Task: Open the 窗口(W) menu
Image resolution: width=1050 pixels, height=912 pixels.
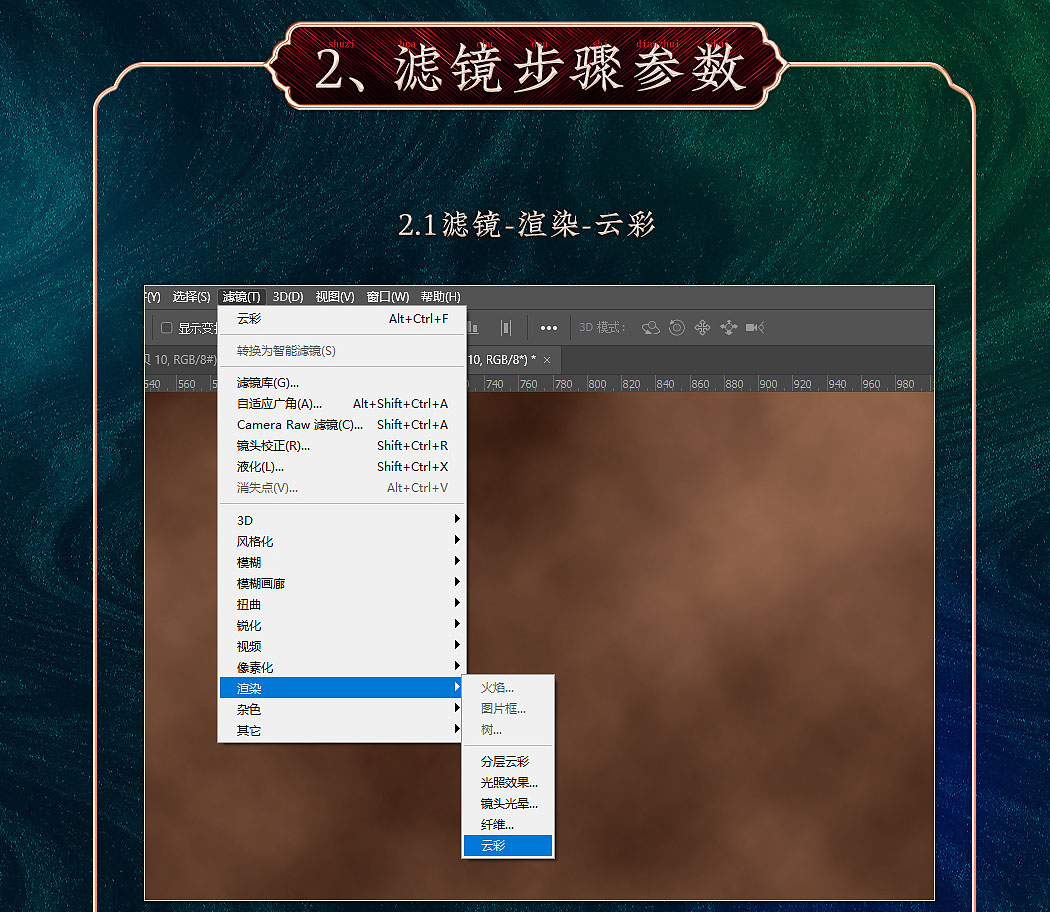Action: pos(388,297)
